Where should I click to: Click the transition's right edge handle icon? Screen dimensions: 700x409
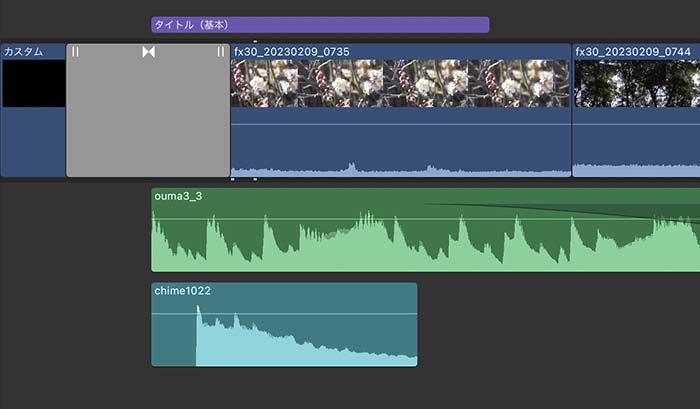(x=221, y=52)
